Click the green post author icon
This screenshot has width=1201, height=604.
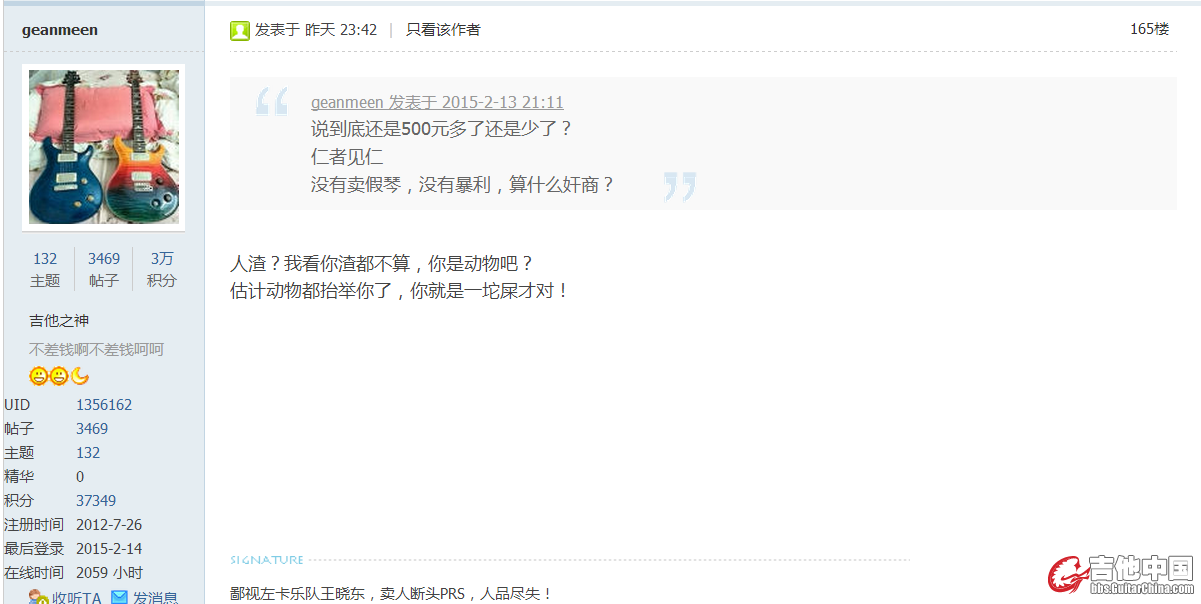click(x=240, y=31)
